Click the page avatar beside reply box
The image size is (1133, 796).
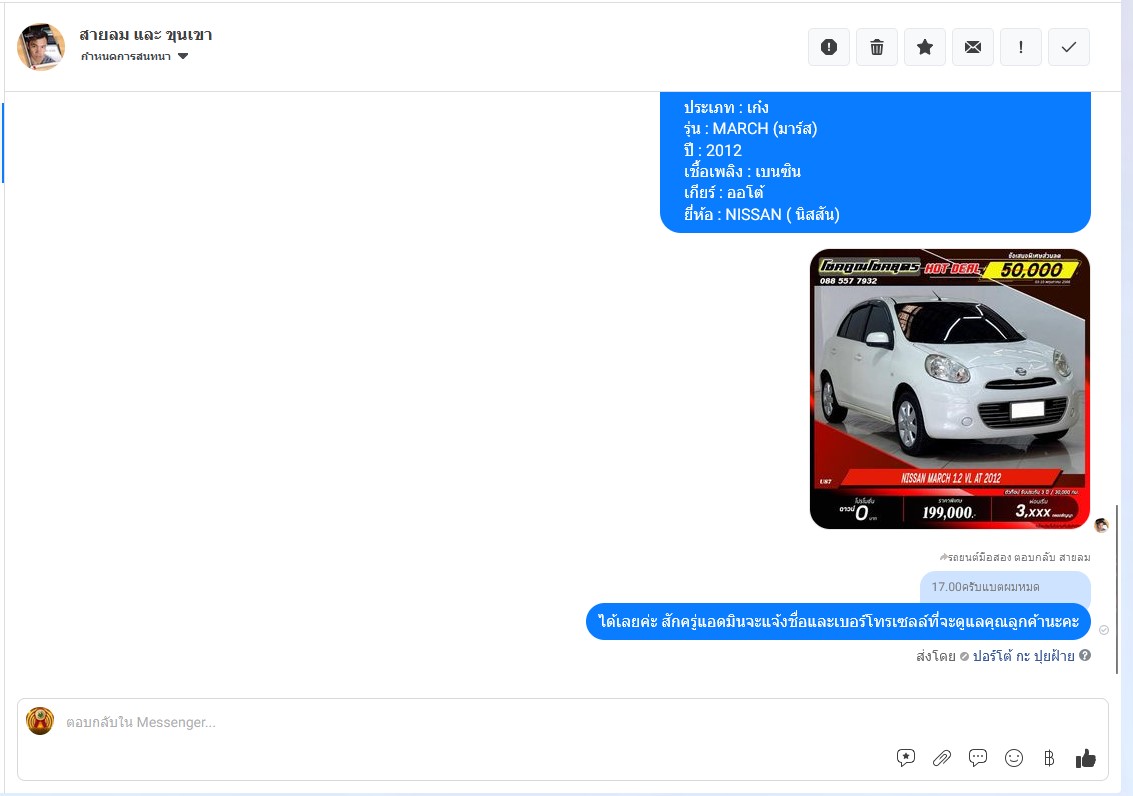coord(40,721)
